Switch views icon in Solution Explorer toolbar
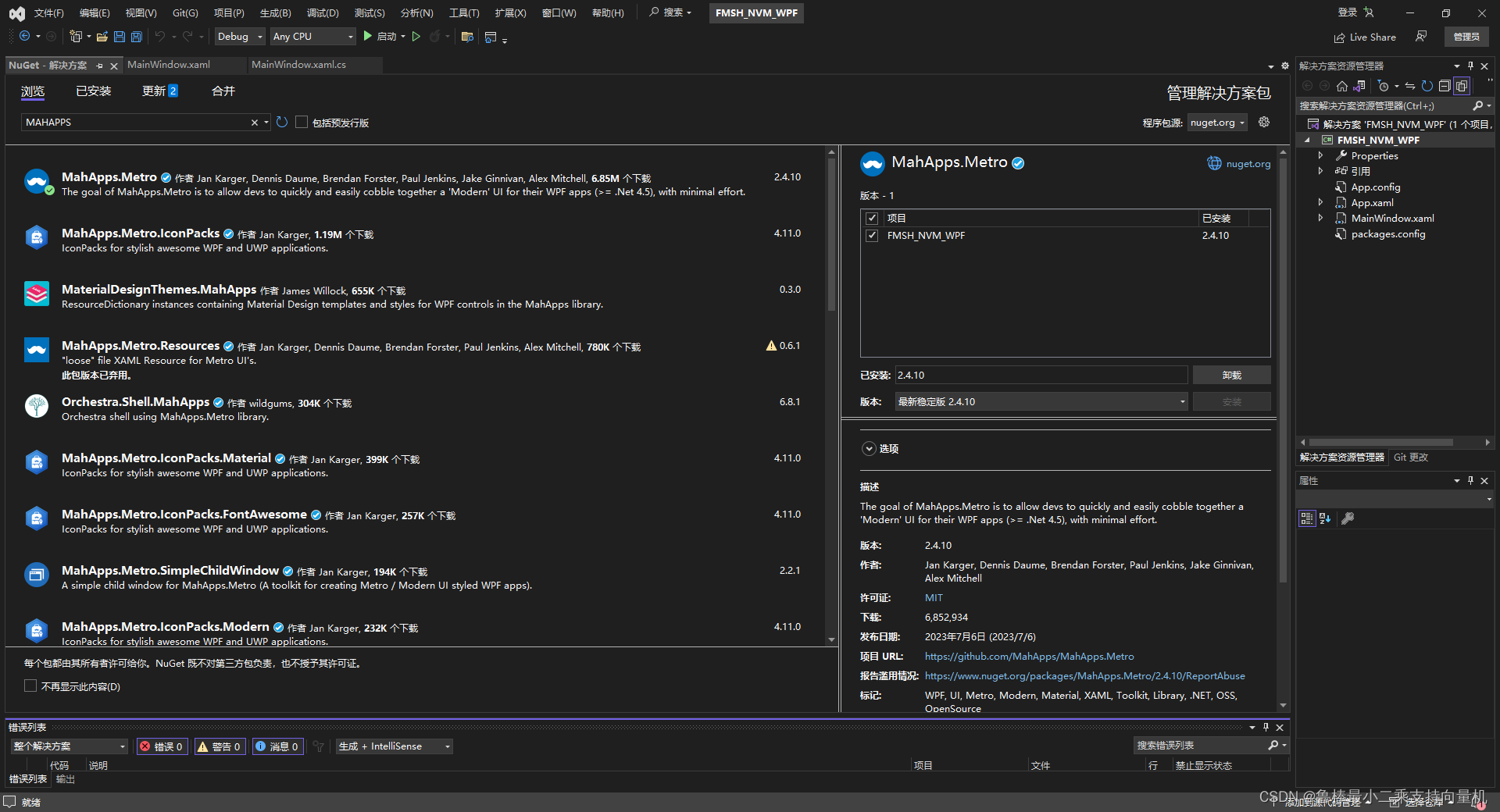 1359,86
